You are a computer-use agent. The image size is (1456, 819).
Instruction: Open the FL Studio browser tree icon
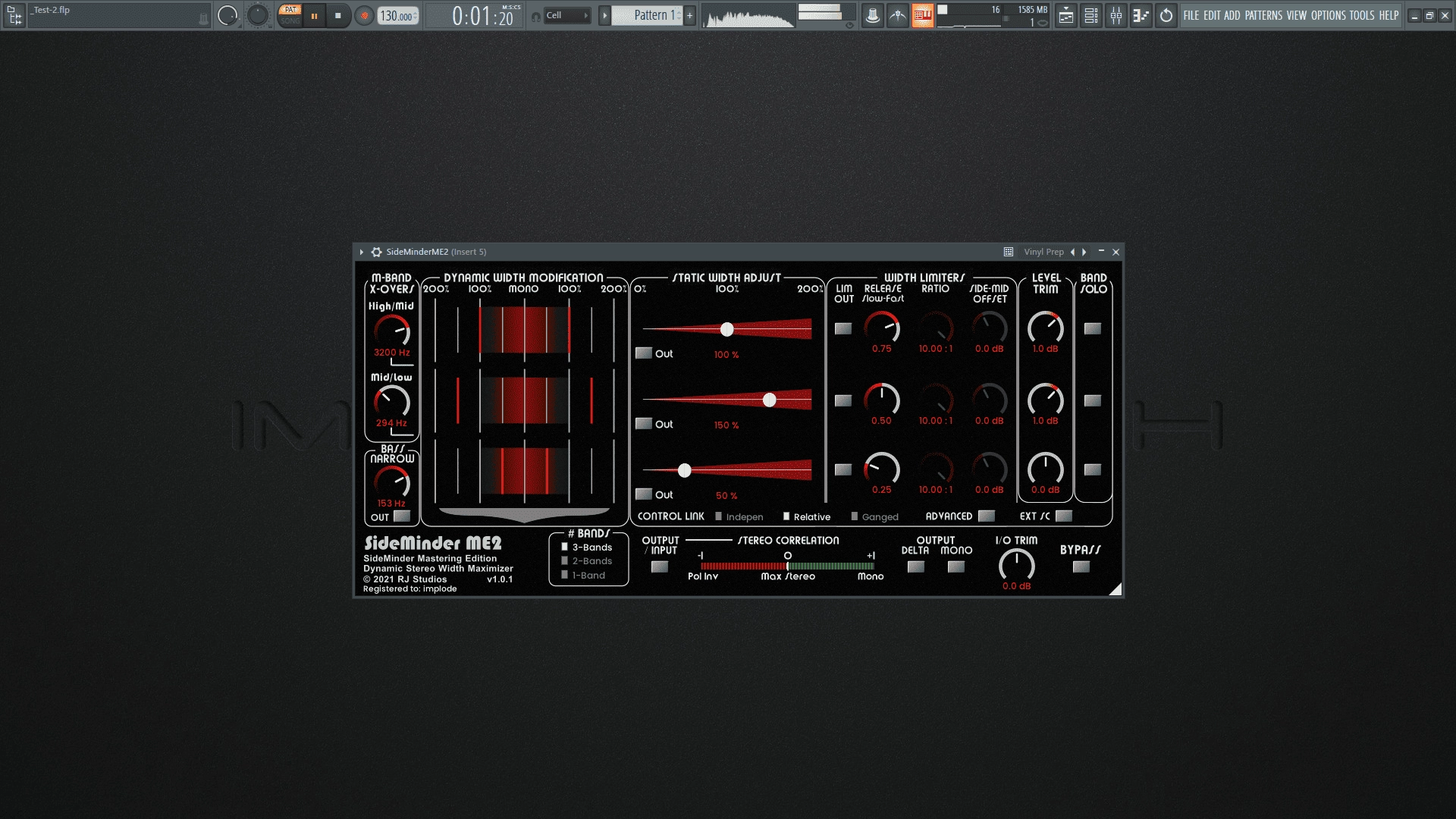click(x=14, y=15)
